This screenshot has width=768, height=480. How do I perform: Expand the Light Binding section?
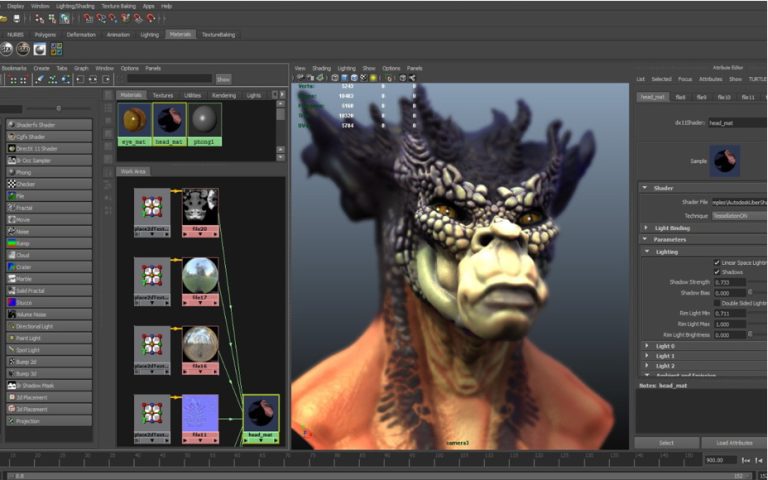[646, 228]
